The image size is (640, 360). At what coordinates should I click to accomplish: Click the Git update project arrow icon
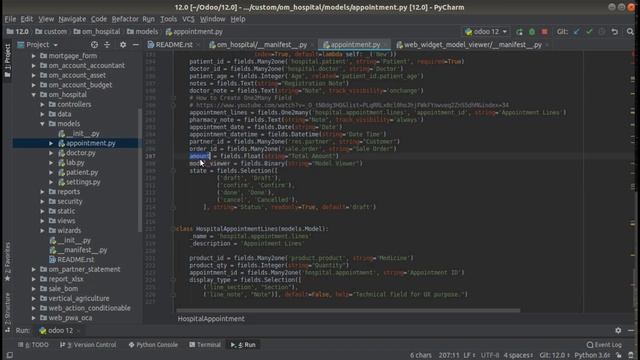pyautogui.click(x=576, y=32)
